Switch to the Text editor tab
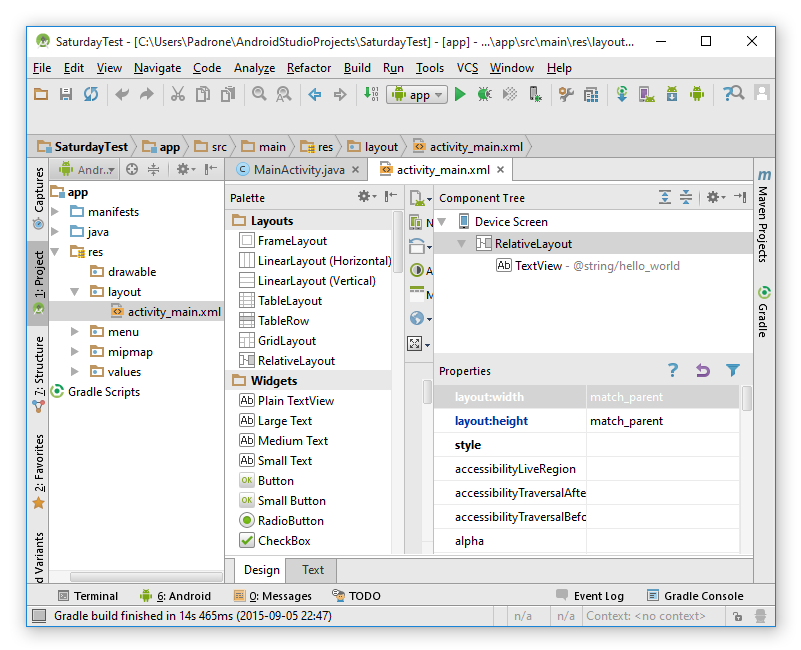 tap(313, 570)
